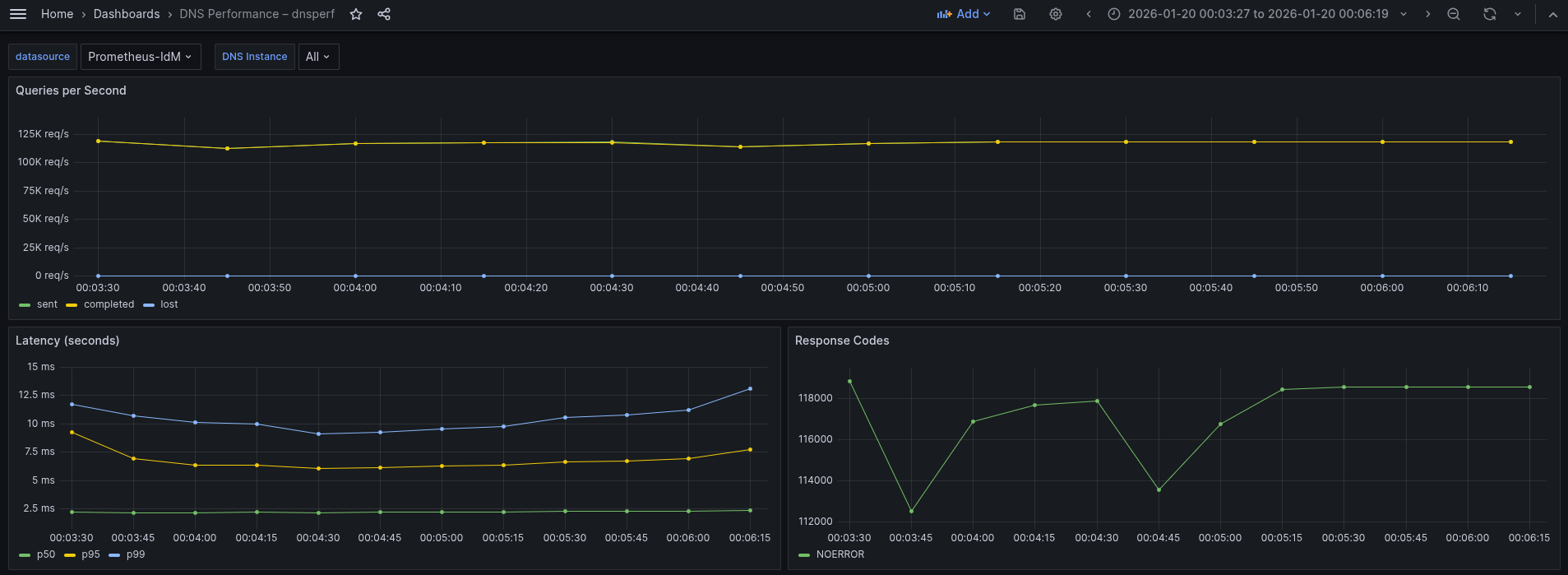Navigate to Dashboards breadcrumb

(x=127, y=14)
